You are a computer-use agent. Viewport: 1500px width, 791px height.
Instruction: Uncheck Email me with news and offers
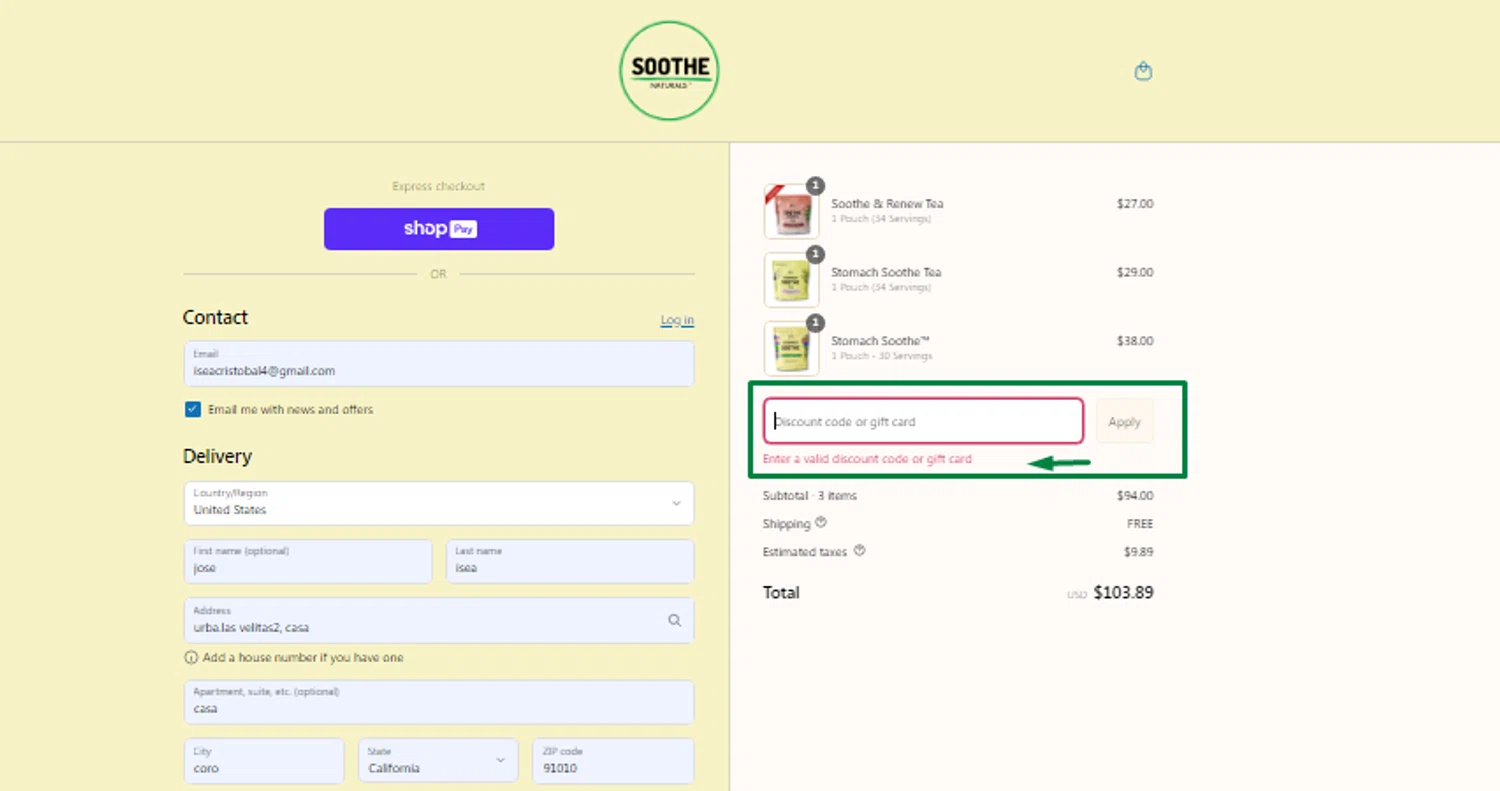coord(193,409)
